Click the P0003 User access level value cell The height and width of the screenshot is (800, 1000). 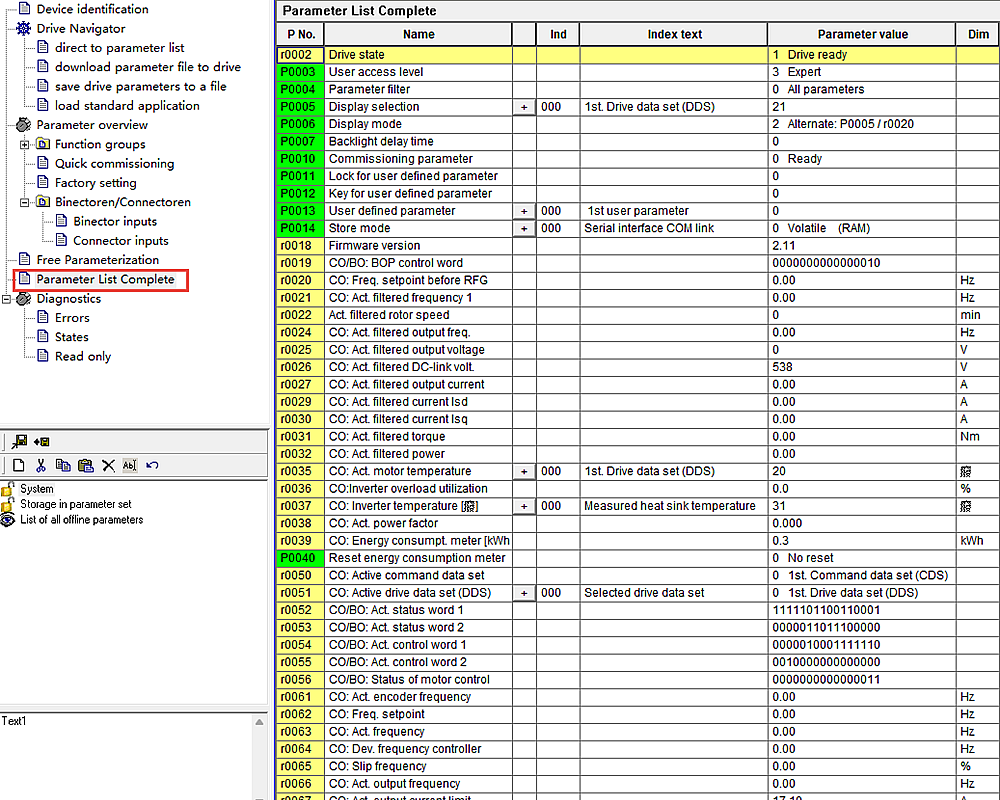(x=861, y=72)
